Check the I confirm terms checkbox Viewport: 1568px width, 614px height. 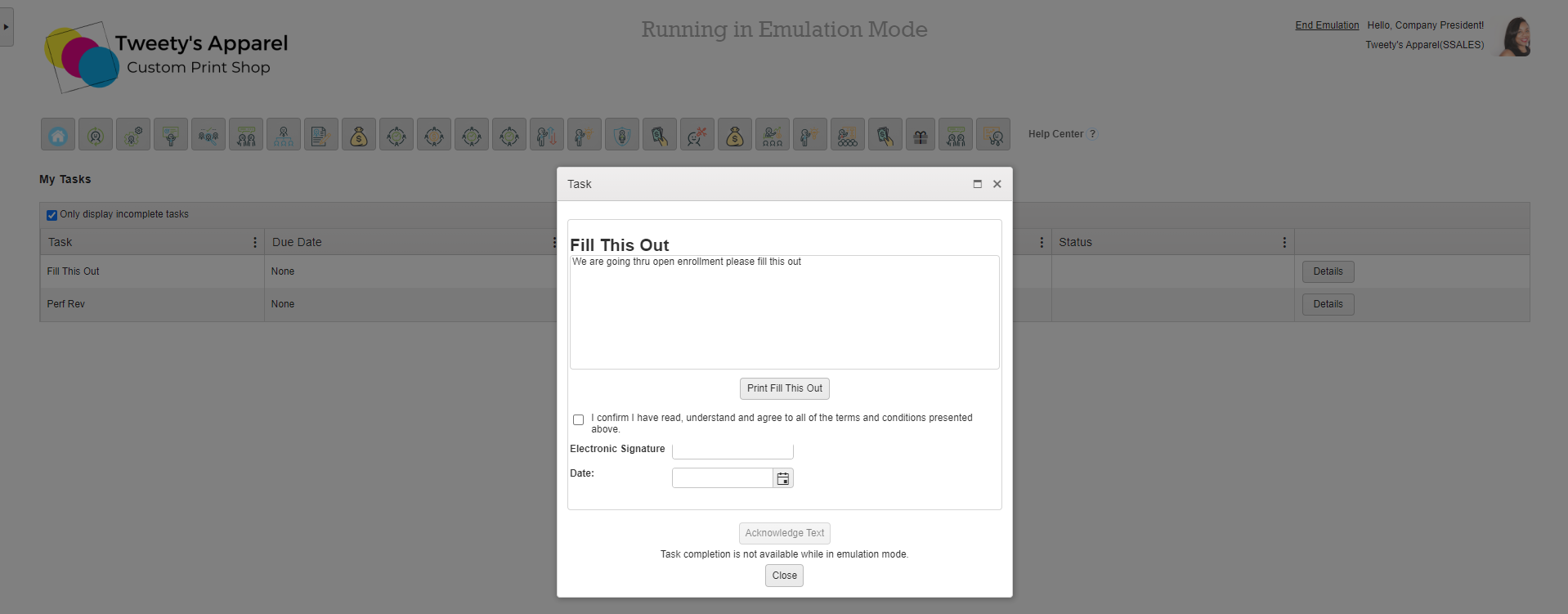tap(579, 419)
